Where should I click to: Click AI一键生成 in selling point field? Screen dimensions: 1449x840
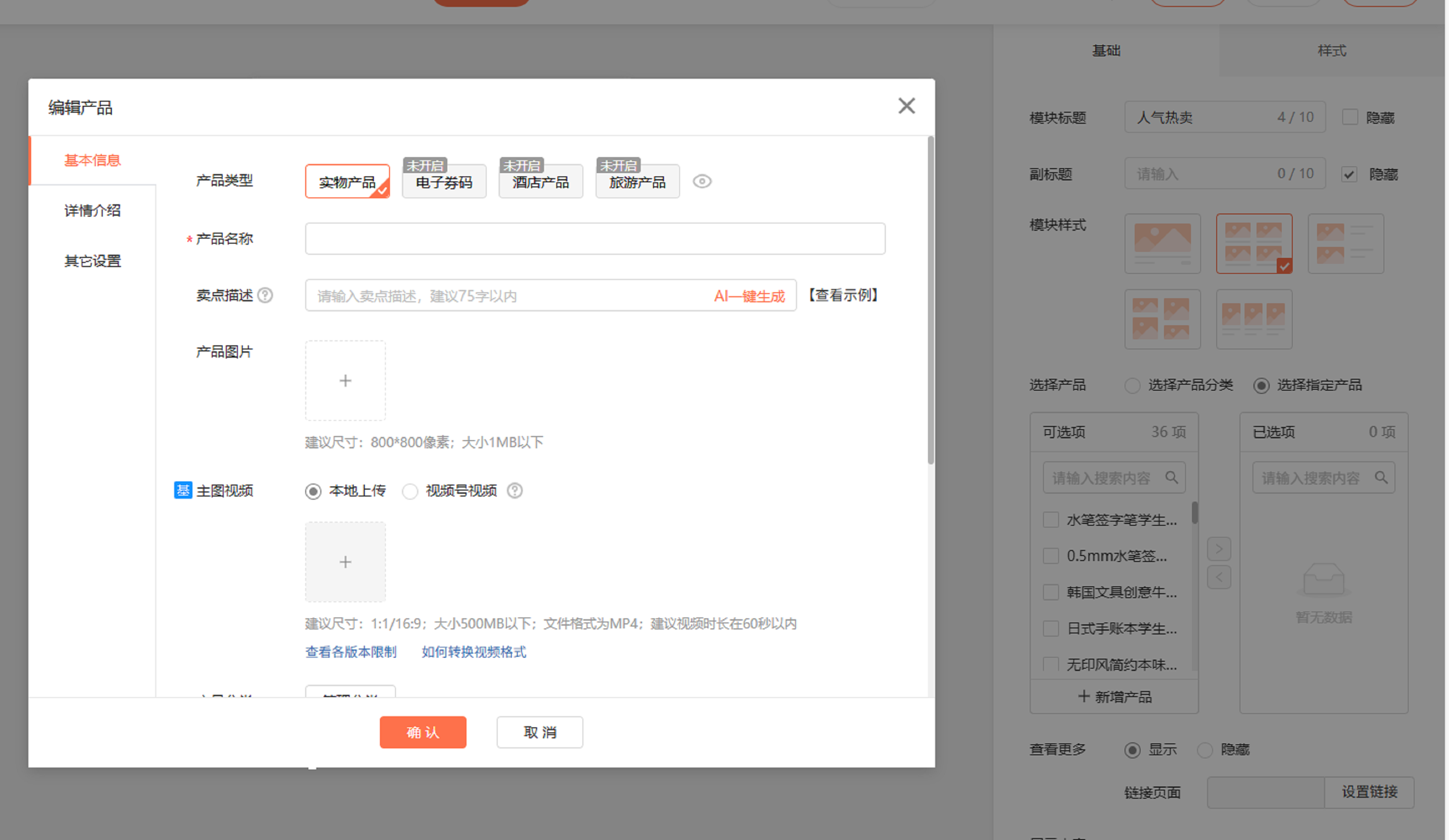click(749, 296)
